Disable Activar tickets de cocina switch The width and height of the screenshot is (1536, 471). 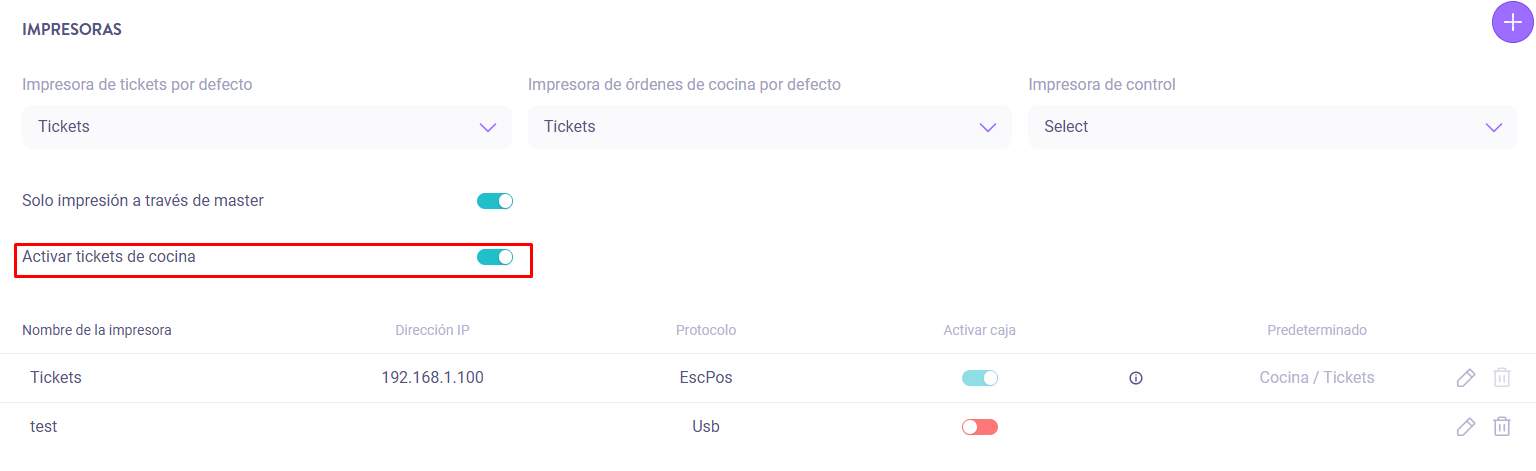point(495,257)
